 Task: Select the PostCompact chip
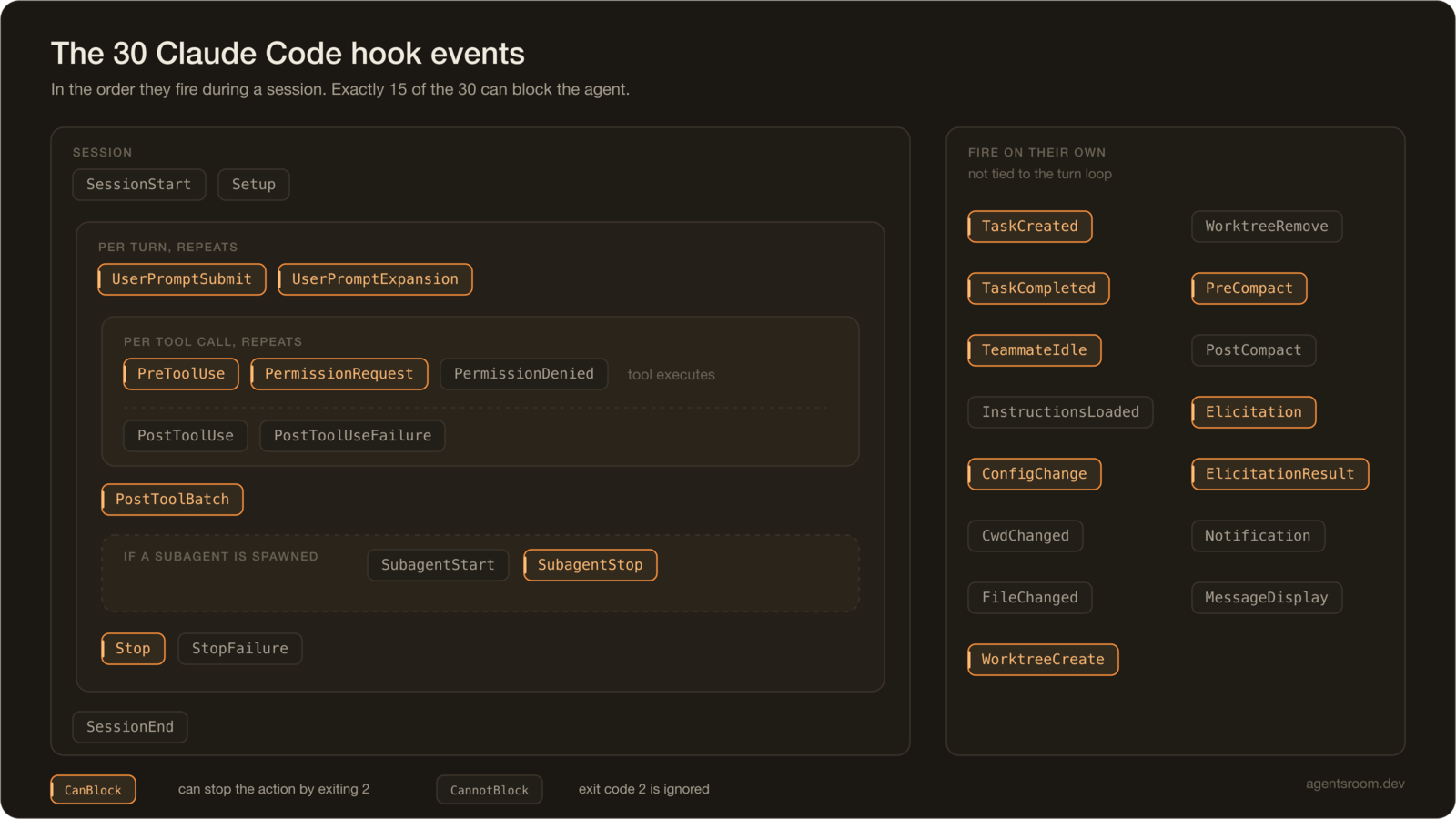(x=1254, y=350)
